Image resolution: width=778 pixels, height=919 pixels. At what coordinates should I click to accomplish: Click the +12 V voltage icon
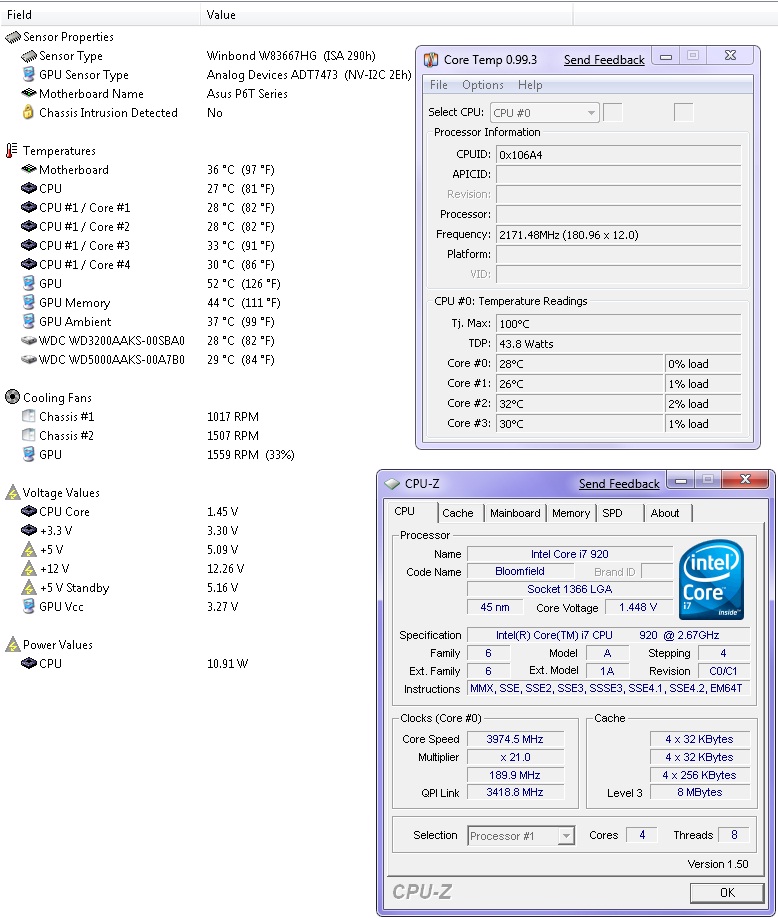pos(29,568)
